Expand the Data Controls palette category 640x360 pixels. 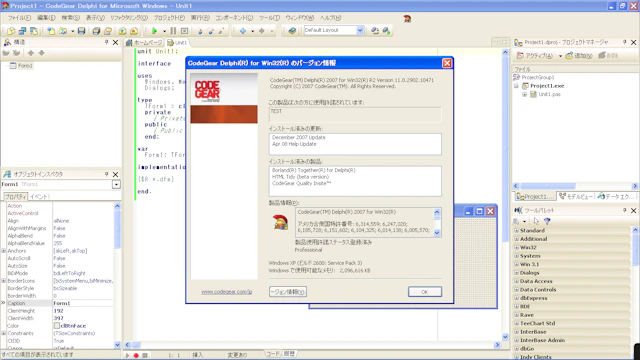tap(516, 290)
